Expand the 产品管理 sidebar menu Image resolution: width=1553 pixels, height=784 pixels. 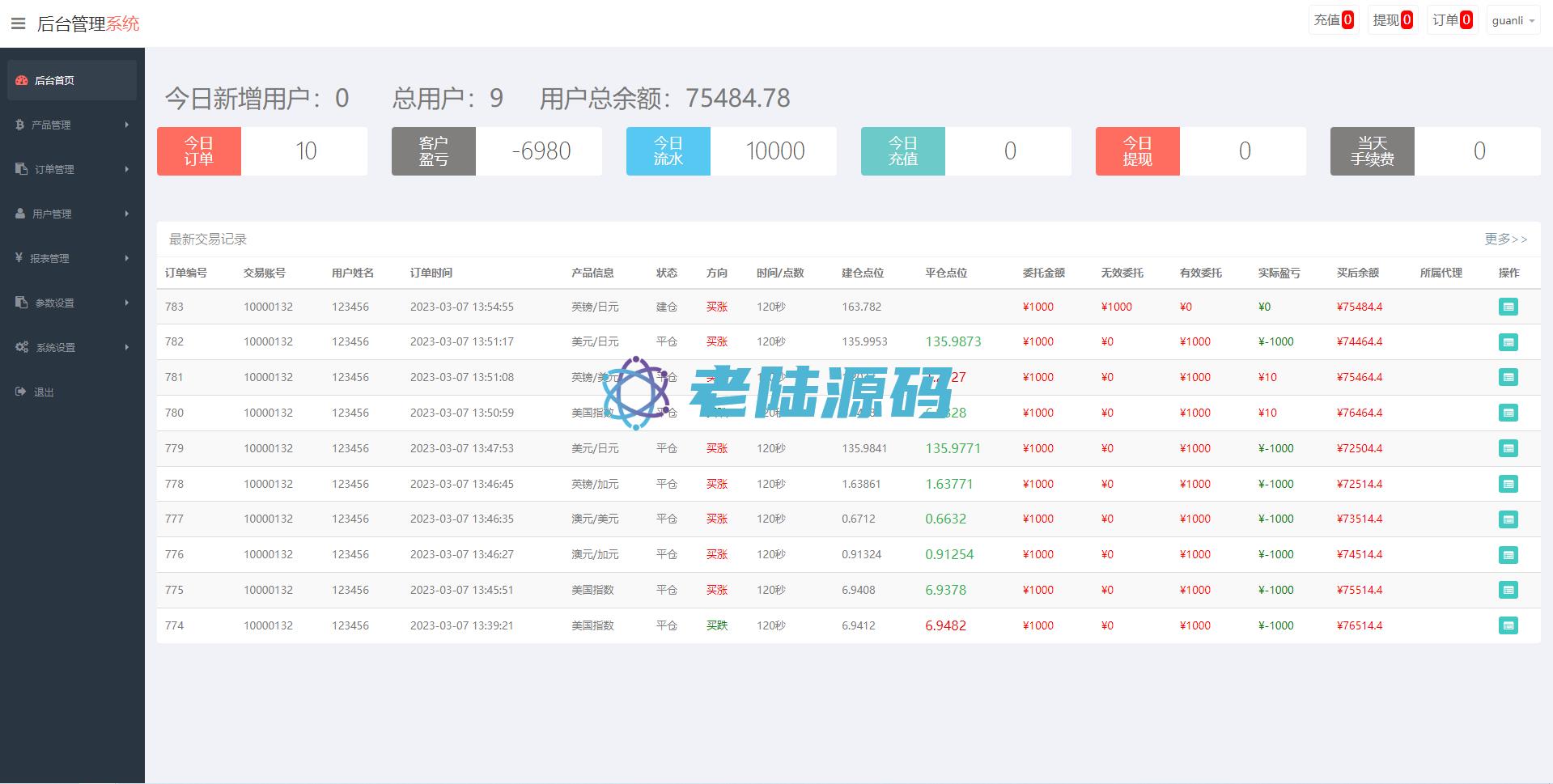pyautogui.click(x=72, y=125)
